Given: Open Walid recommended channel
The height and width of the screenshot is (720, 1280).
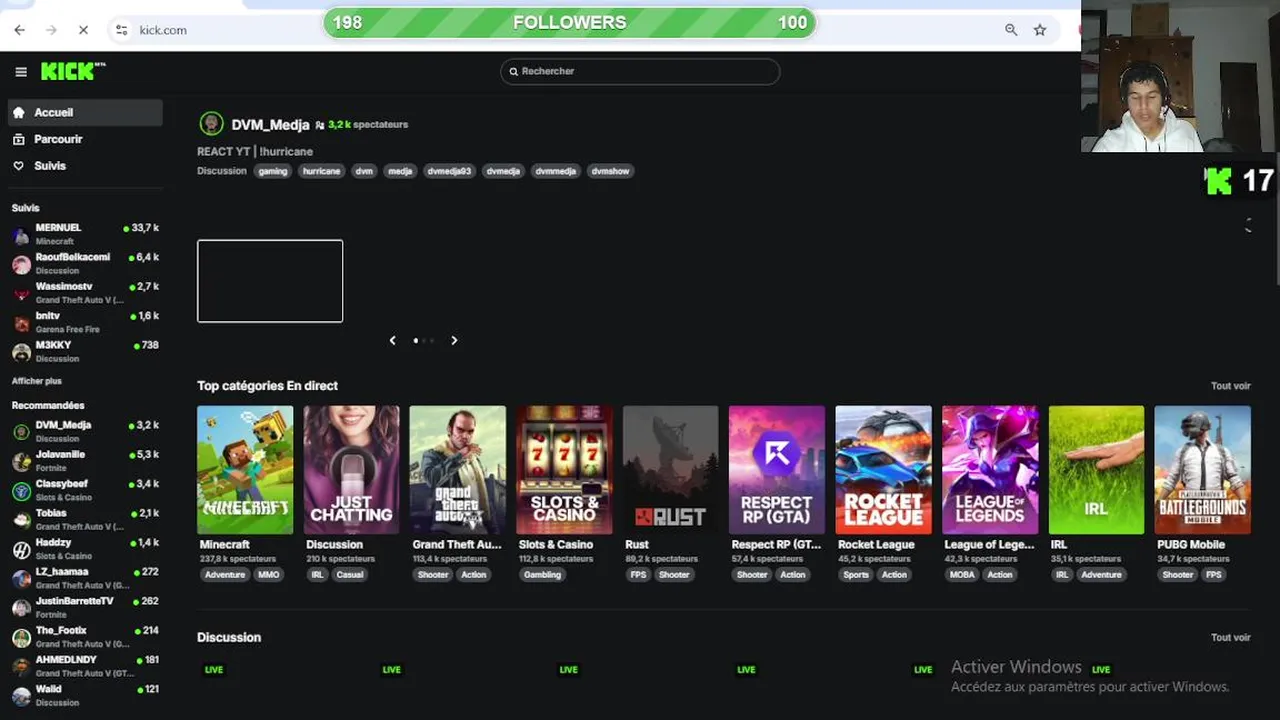Looking at the screenshot, I should tap(85, 695).
